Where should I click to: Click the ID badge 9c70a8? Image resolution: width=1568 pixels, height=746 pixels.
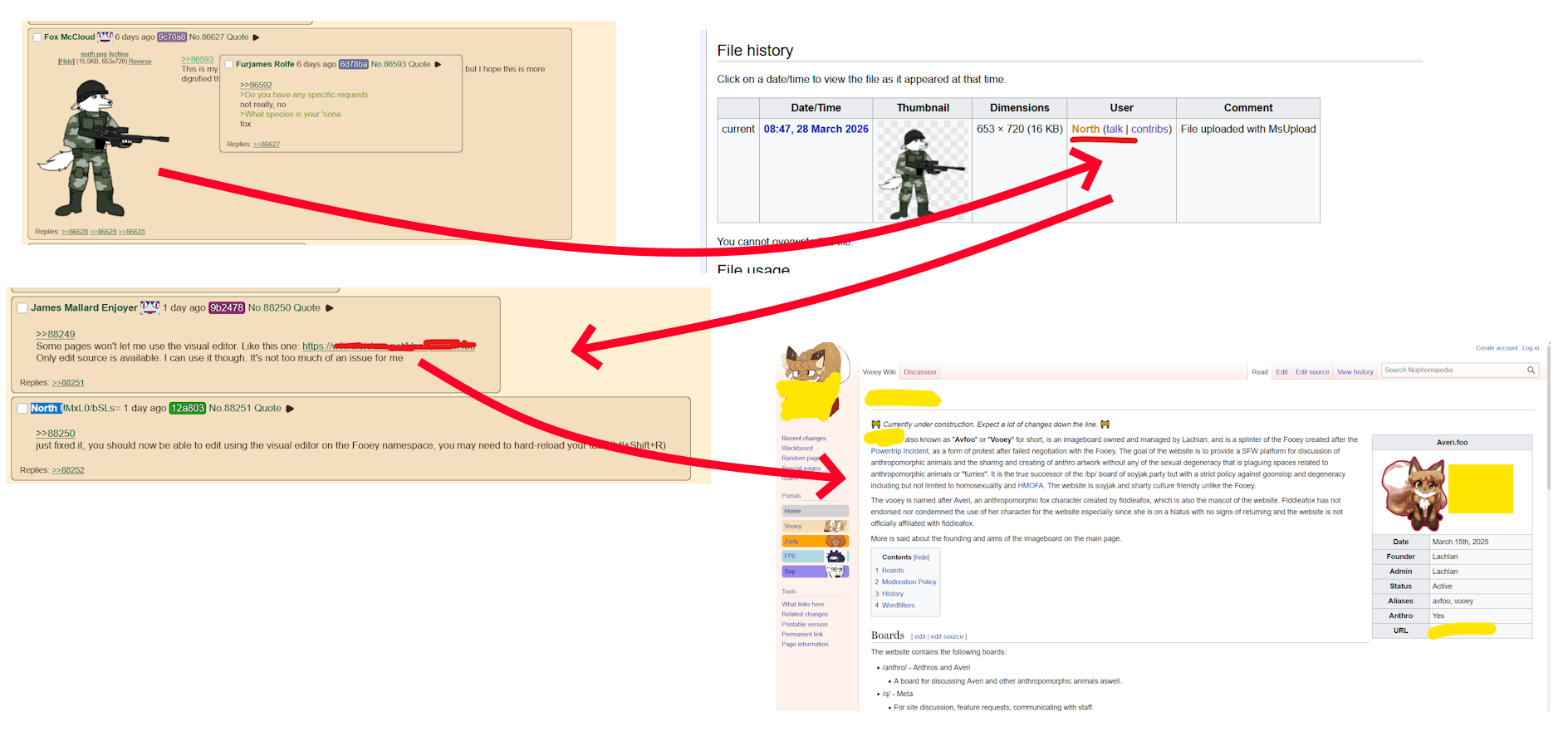coord(172,37)
